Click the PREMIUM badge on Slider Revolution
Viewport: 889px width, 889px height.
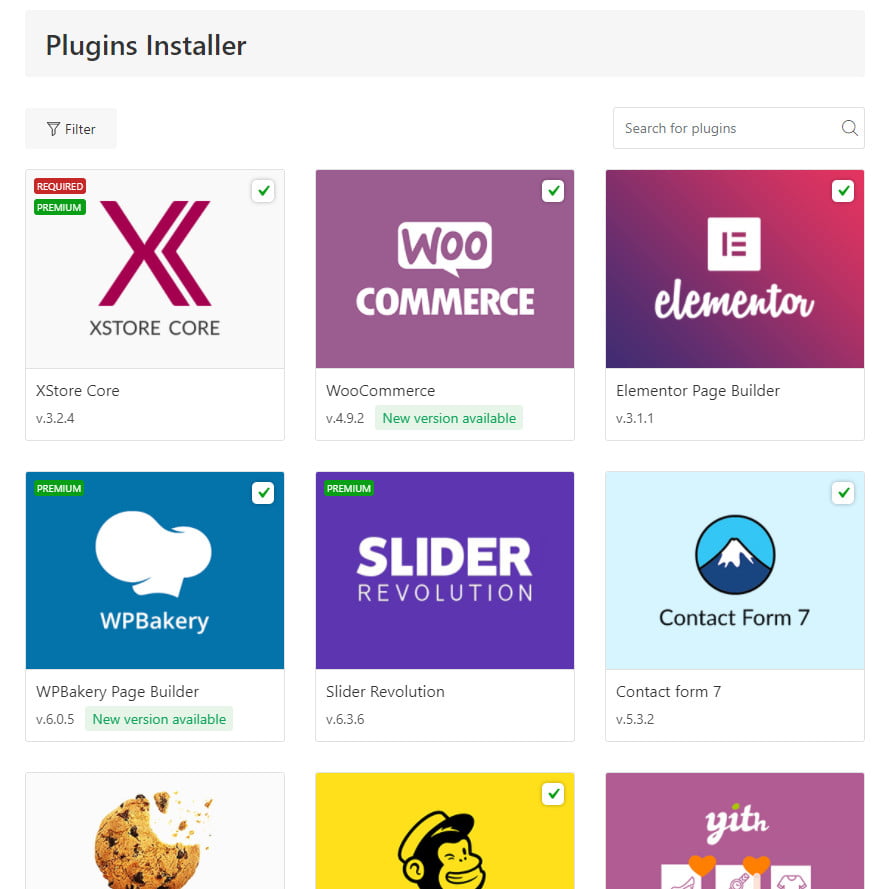(x=349, y=488)
